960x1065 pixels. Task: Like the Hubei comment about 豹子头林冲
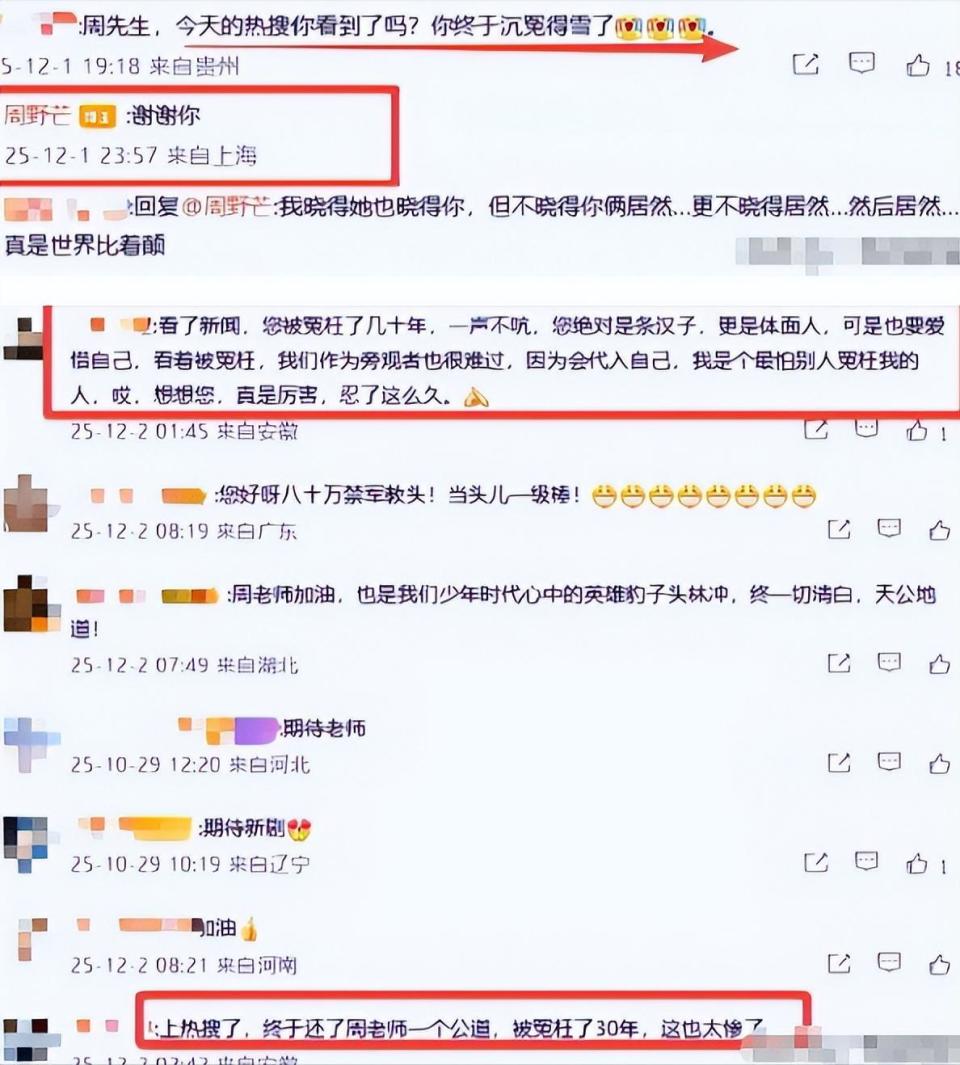point(940,663)
